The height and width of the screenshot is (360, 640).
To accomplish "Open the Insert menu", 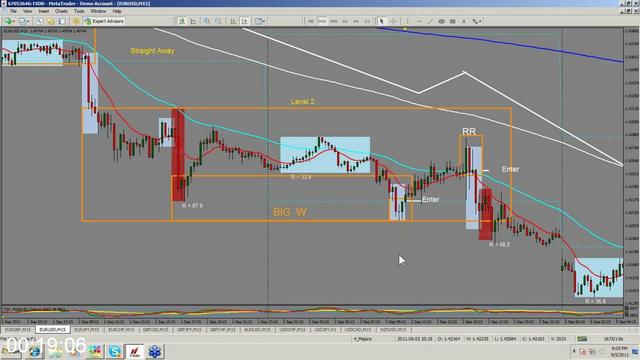I will tap(44, 11).
